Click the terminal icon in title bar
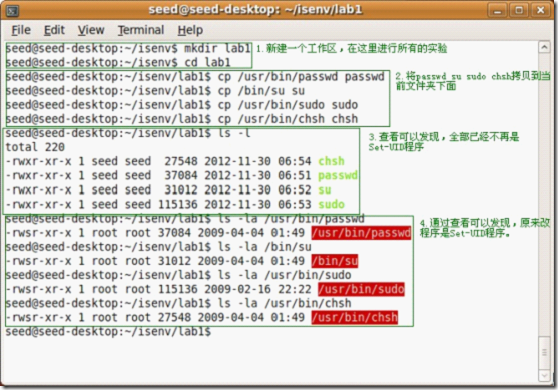Viewport: 558px width, 390px height. click(x=12, y=11)
